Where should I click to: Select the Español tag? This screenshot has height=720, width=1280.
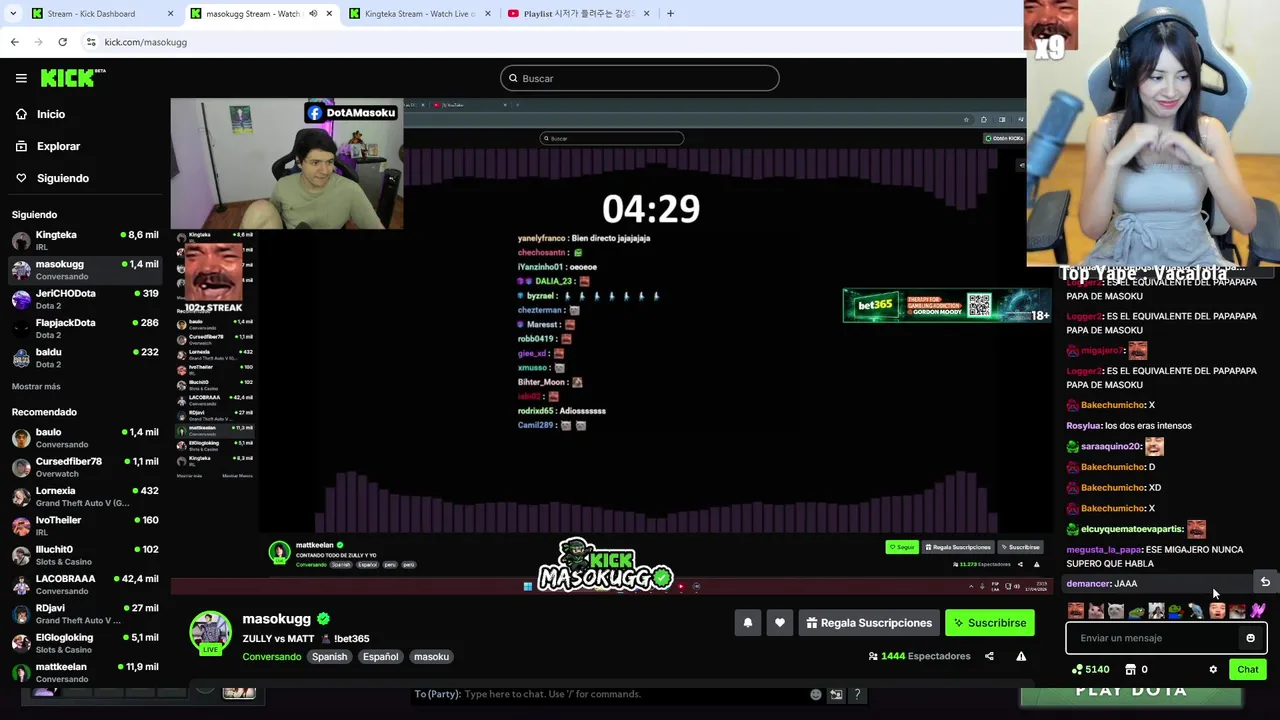[380, 657]
